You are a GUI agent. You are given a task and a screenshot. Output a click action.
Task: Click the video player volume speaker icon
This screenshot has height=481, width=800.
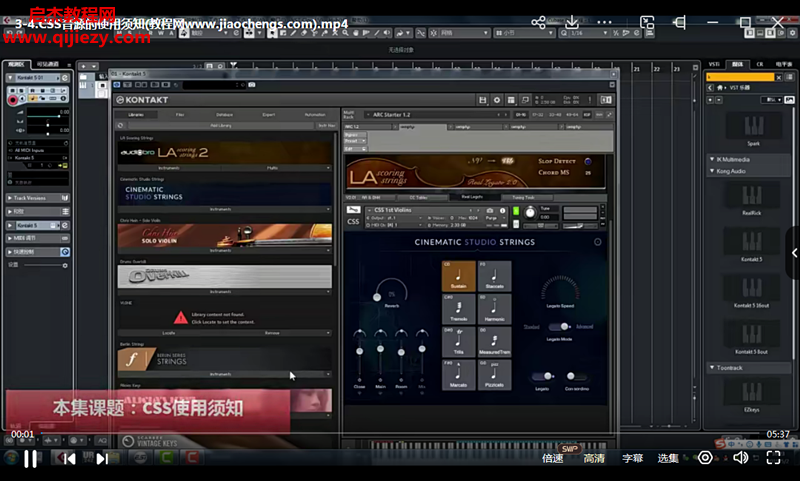(740, 458)
